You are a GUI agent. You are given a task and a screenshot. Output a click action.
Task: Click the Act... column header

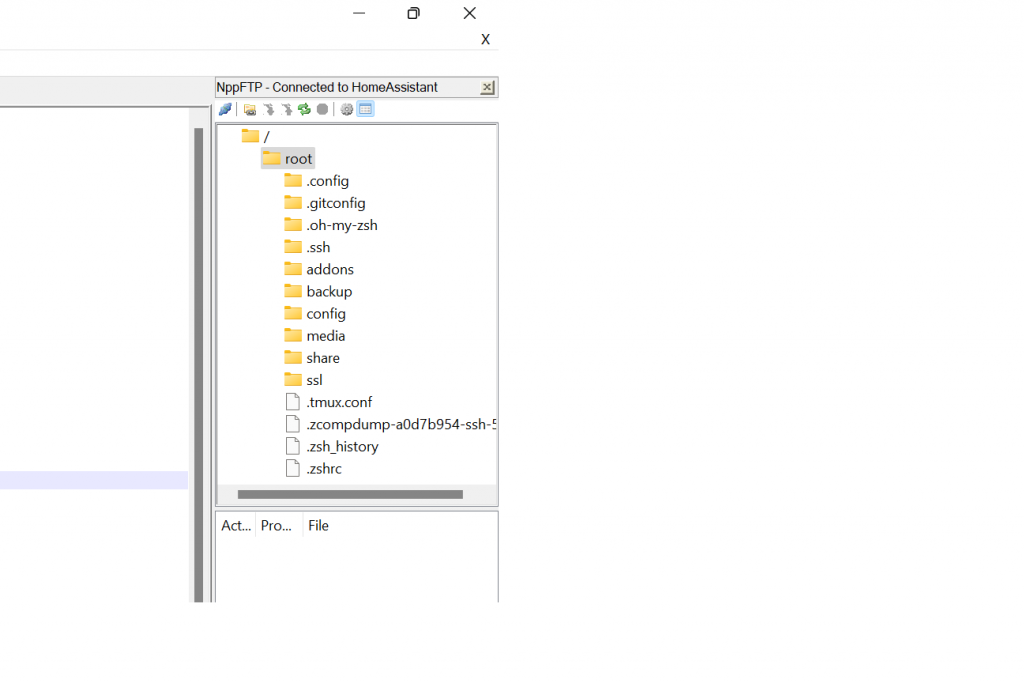pos(236,526)
